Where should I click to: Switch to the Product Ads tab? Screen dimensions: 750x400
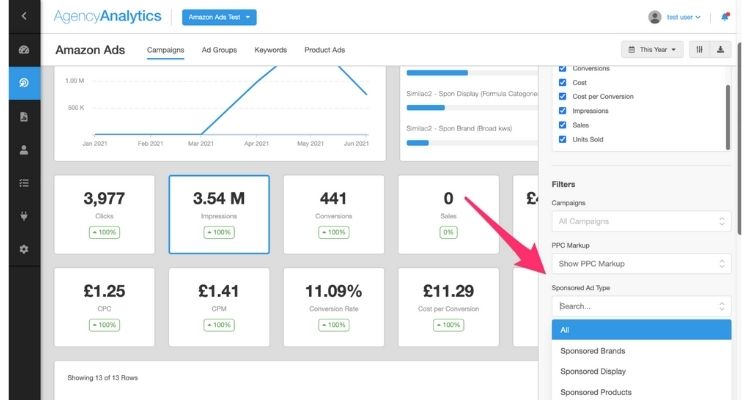coord(325,50)
